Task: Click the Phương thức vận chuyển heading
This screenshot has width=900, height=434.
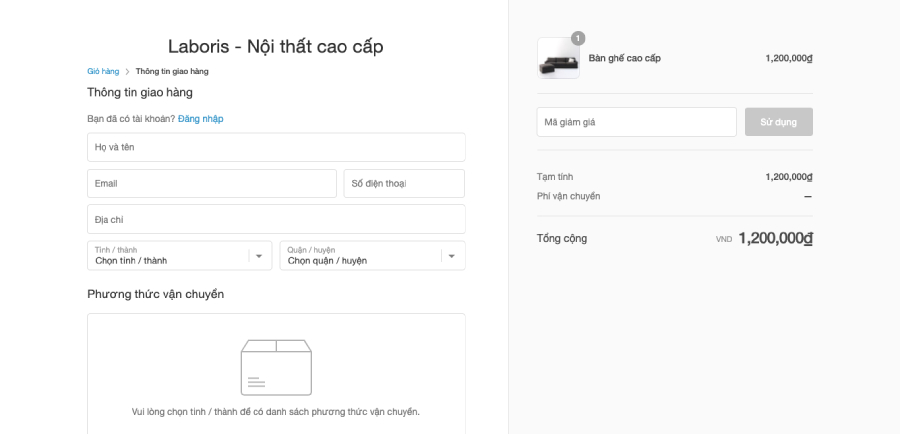Action: click(156, 294)
